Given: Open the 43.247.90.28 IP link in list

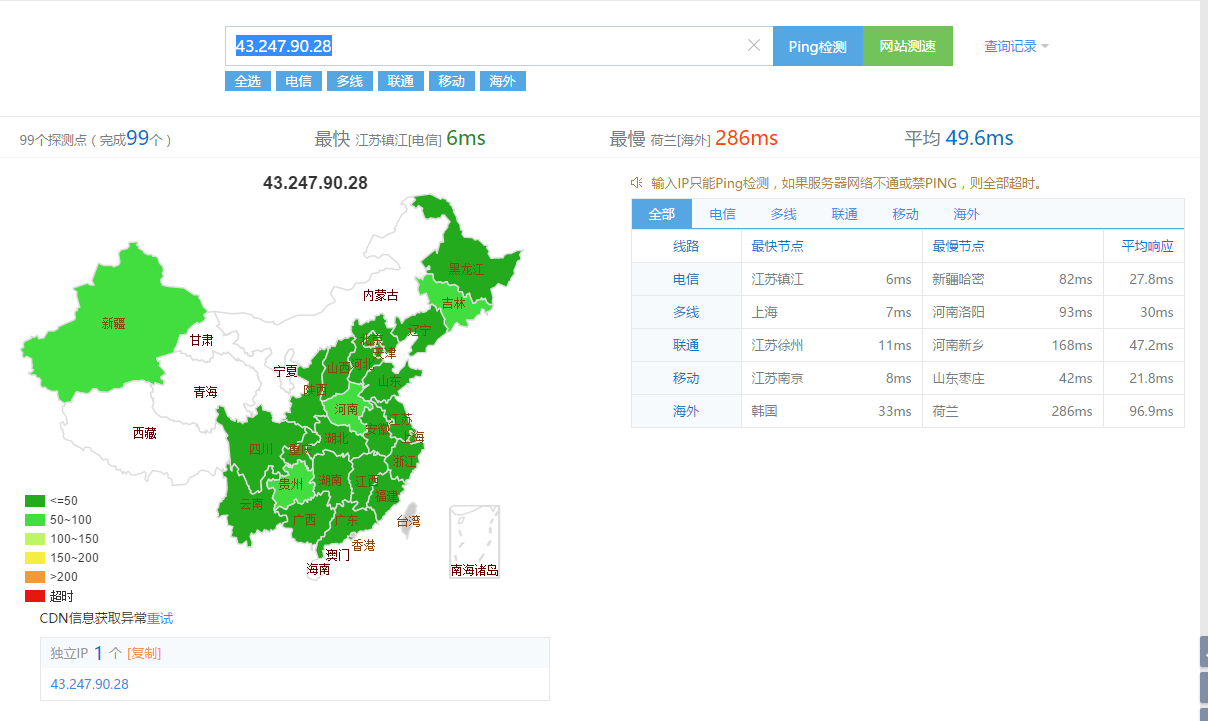Looking at the screenshot, I should pos(90,684).
